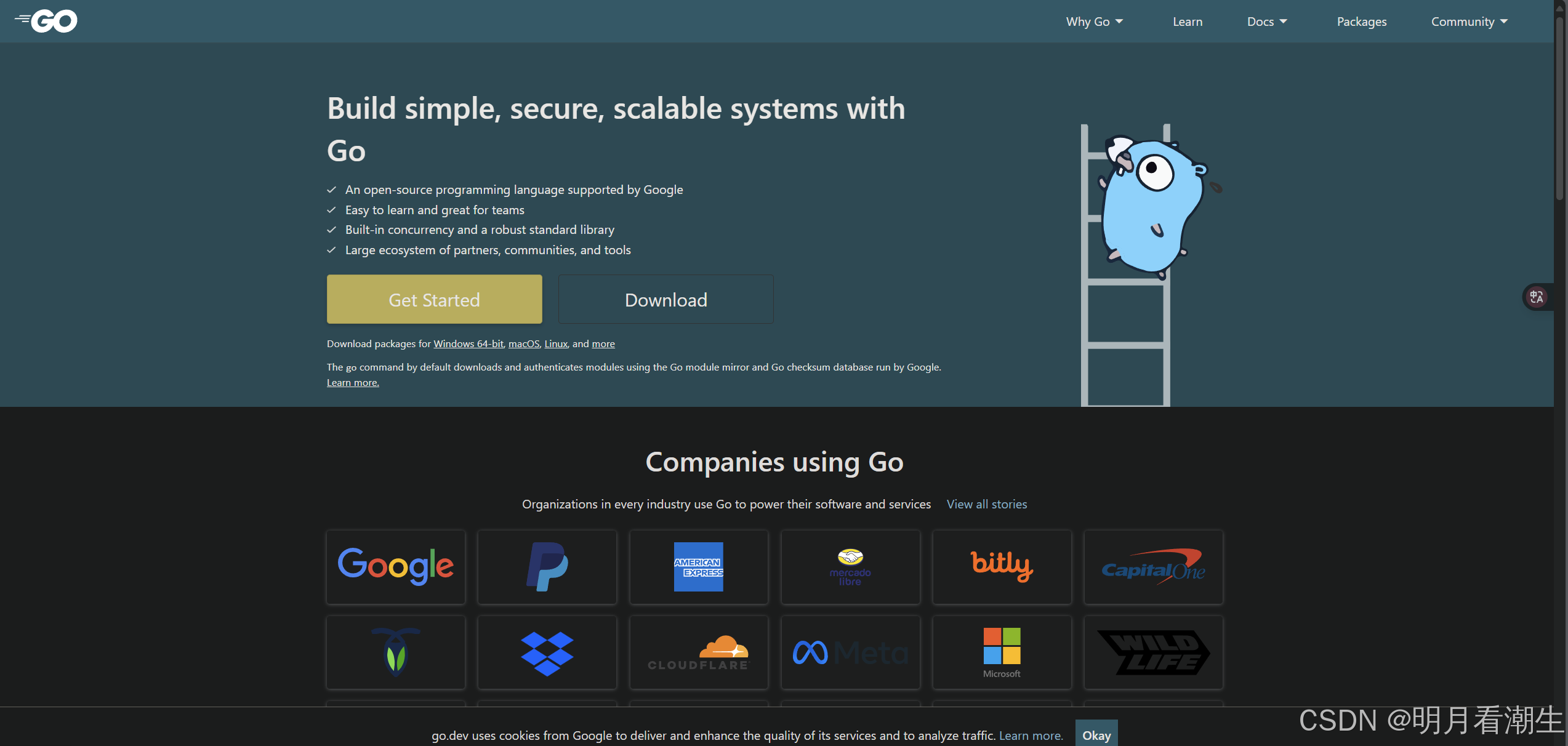The image size is (1568, 746).
Task: Expand the Community dropdown menu
Action: [x=1469, y=22]
